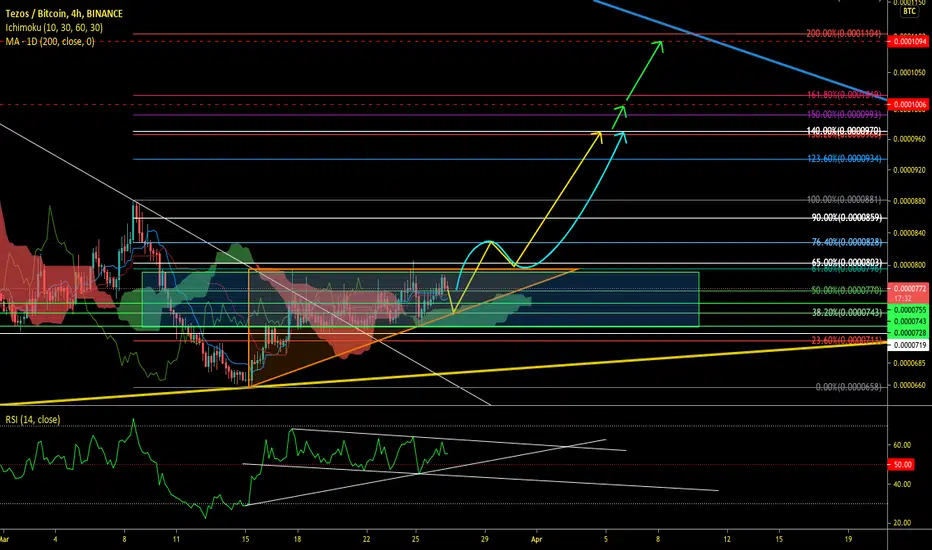
Task: Click the RSI (14, close) indicator label
Action: [x=33, y=420]
